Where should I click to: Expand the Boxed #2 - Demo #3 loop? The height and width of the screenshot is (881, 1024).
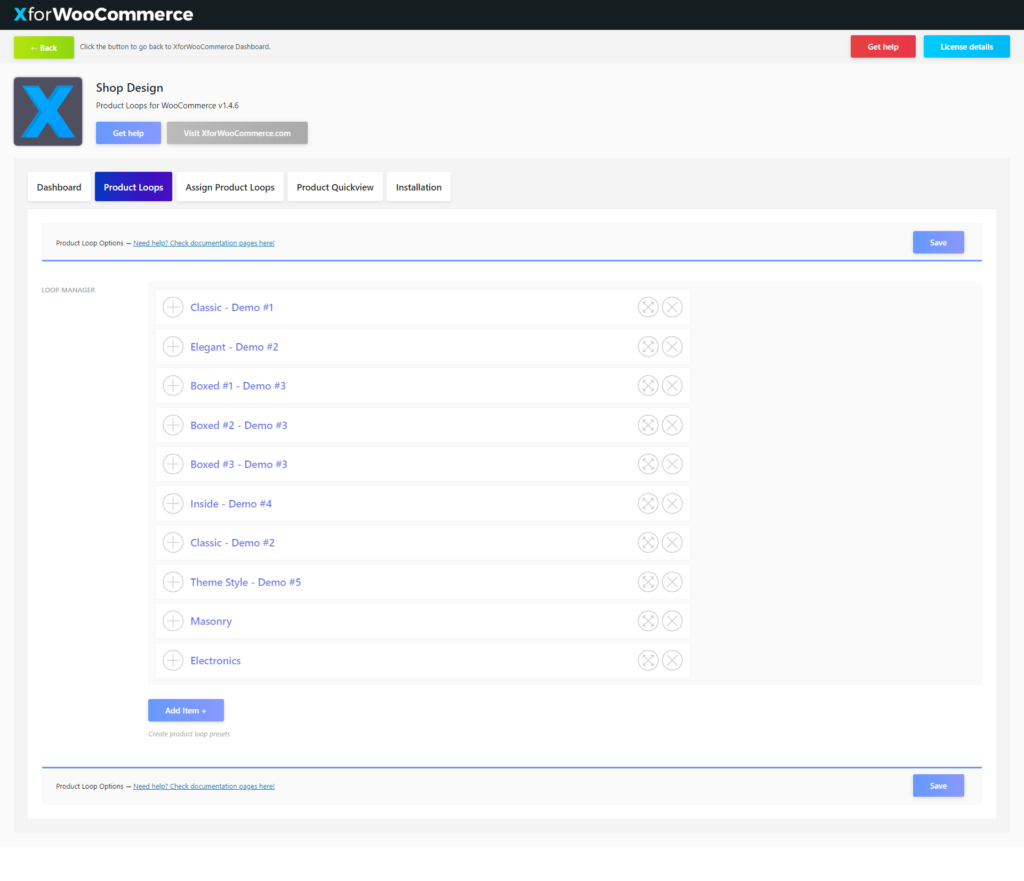(173, 425)
